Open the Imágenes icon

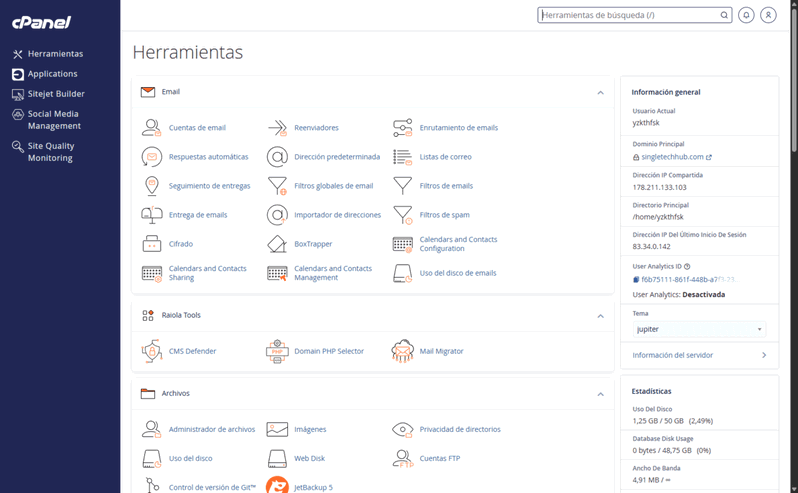[x=277, y=429]
